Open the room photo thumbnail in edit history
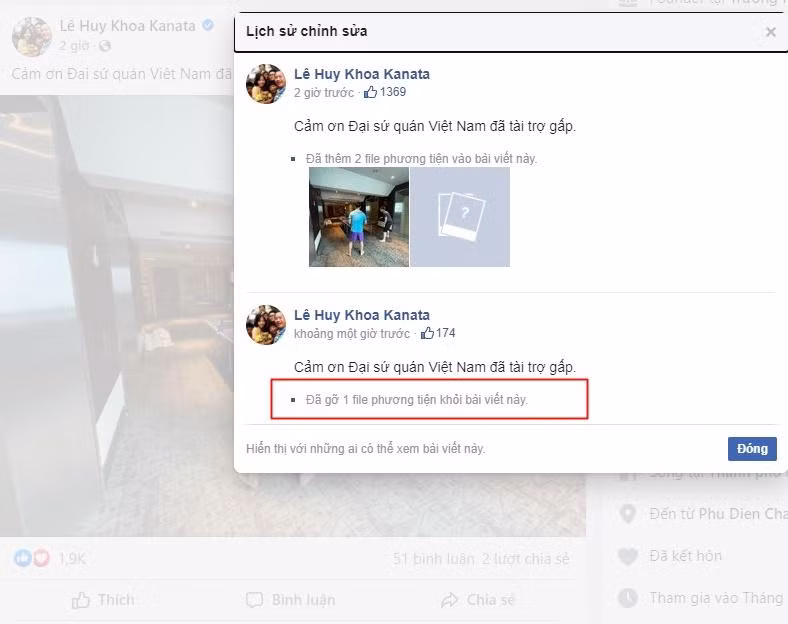This screenshot has width=788, height=624. coord(359,217)
